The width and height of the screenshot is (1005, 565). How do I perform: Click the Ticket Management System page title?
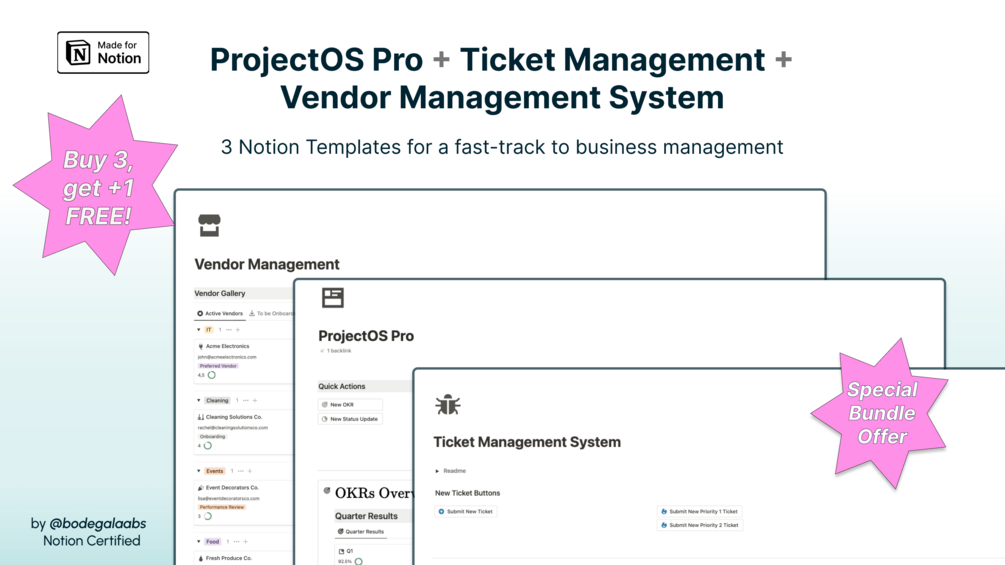click(x=527, y=442)
